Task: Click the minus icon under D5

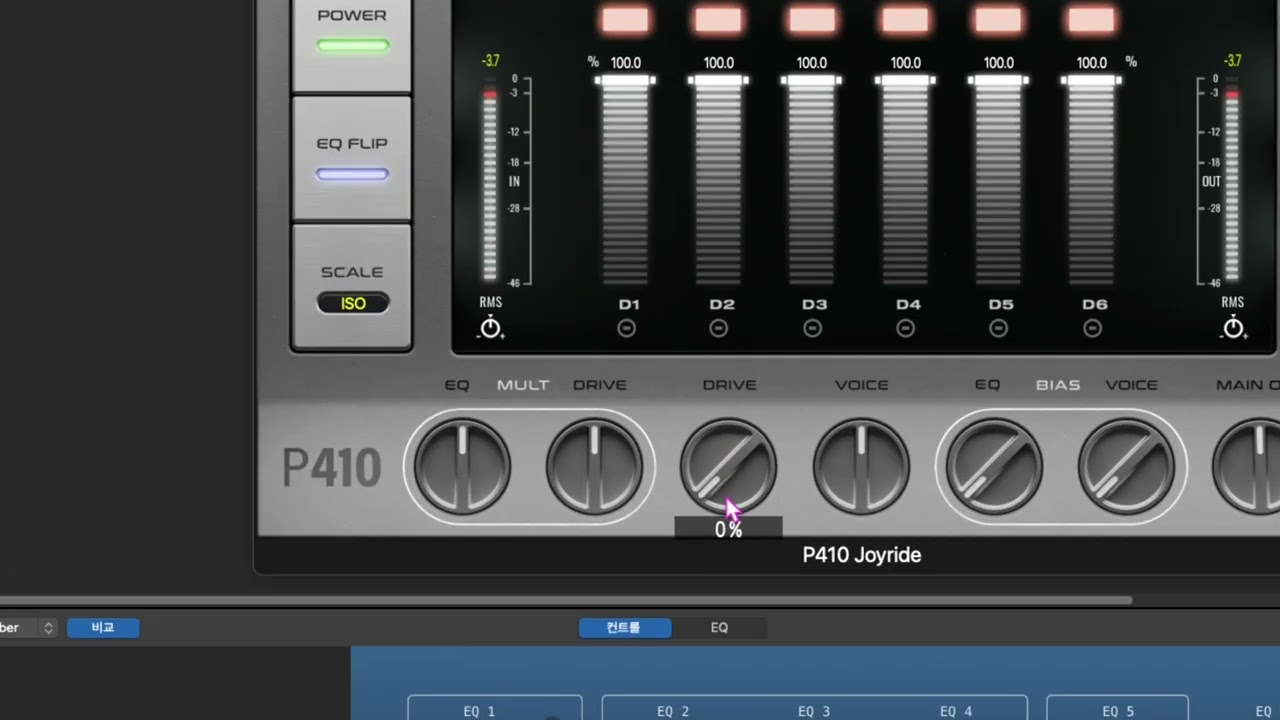Action: [998, 328]
